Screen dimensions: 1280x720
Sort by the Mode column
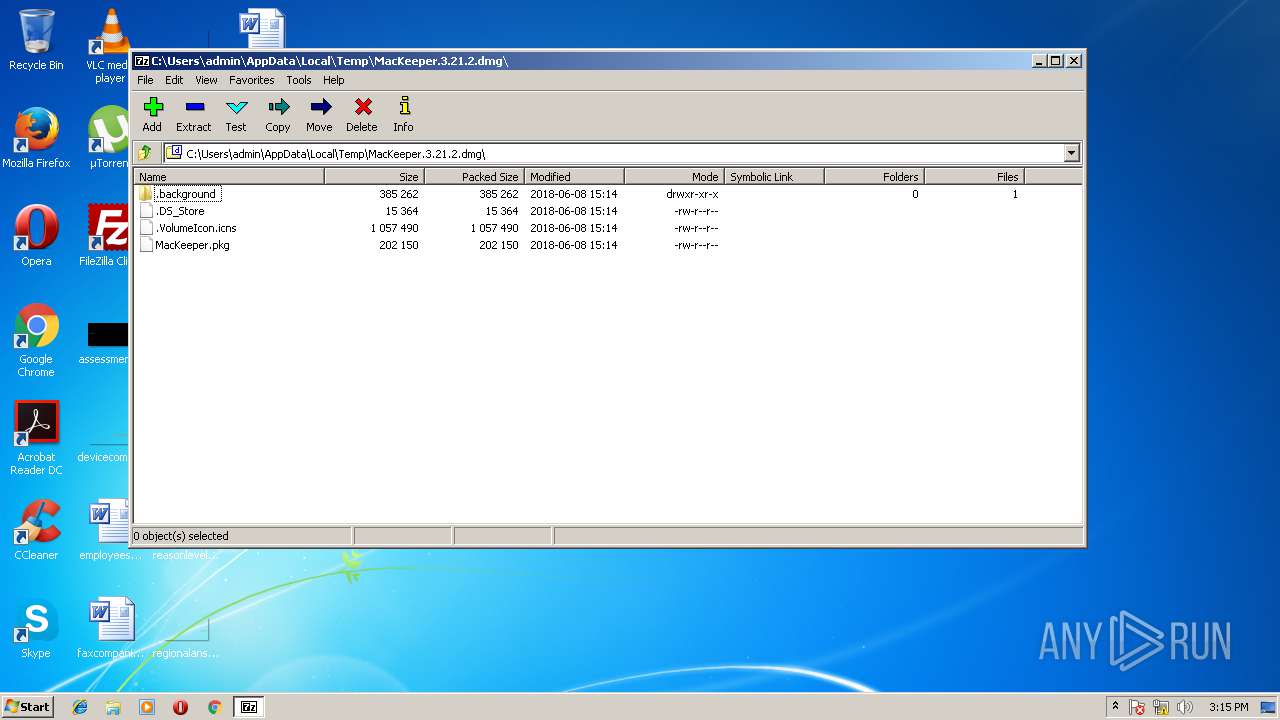674,177
